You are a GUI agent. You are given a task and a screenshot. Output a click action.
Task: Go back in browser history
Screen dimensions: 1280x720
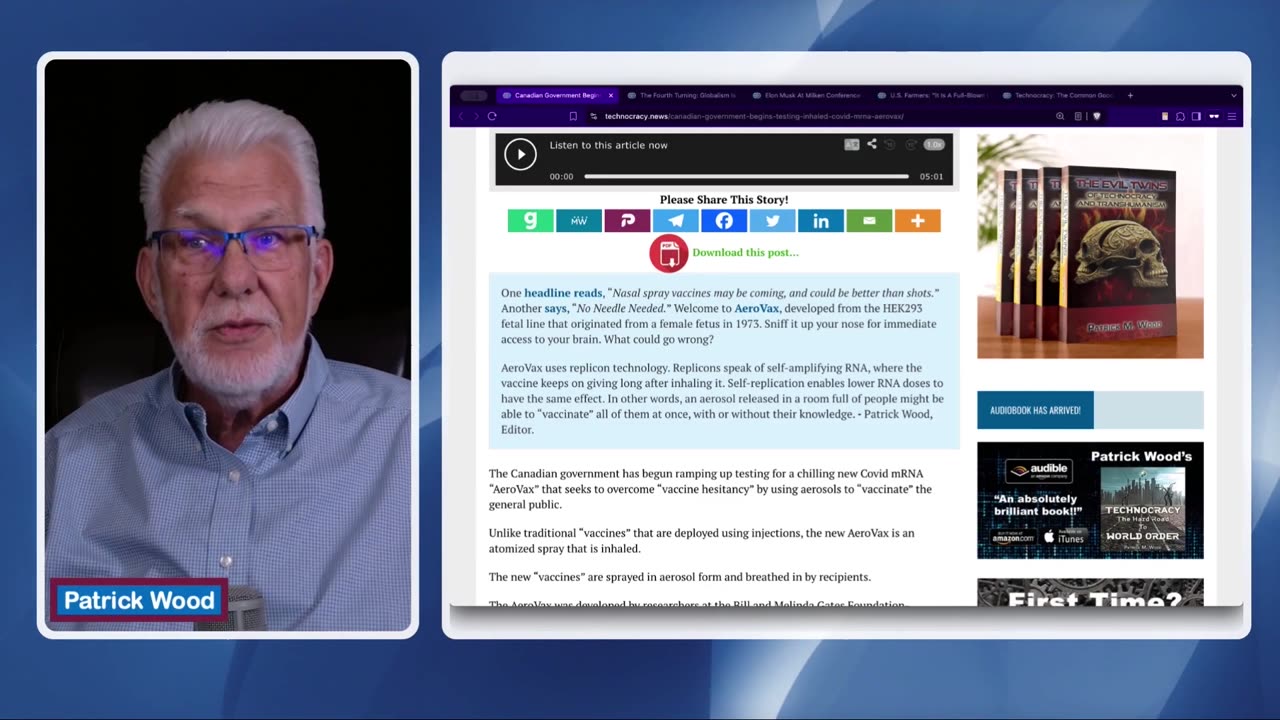point(460,116)
